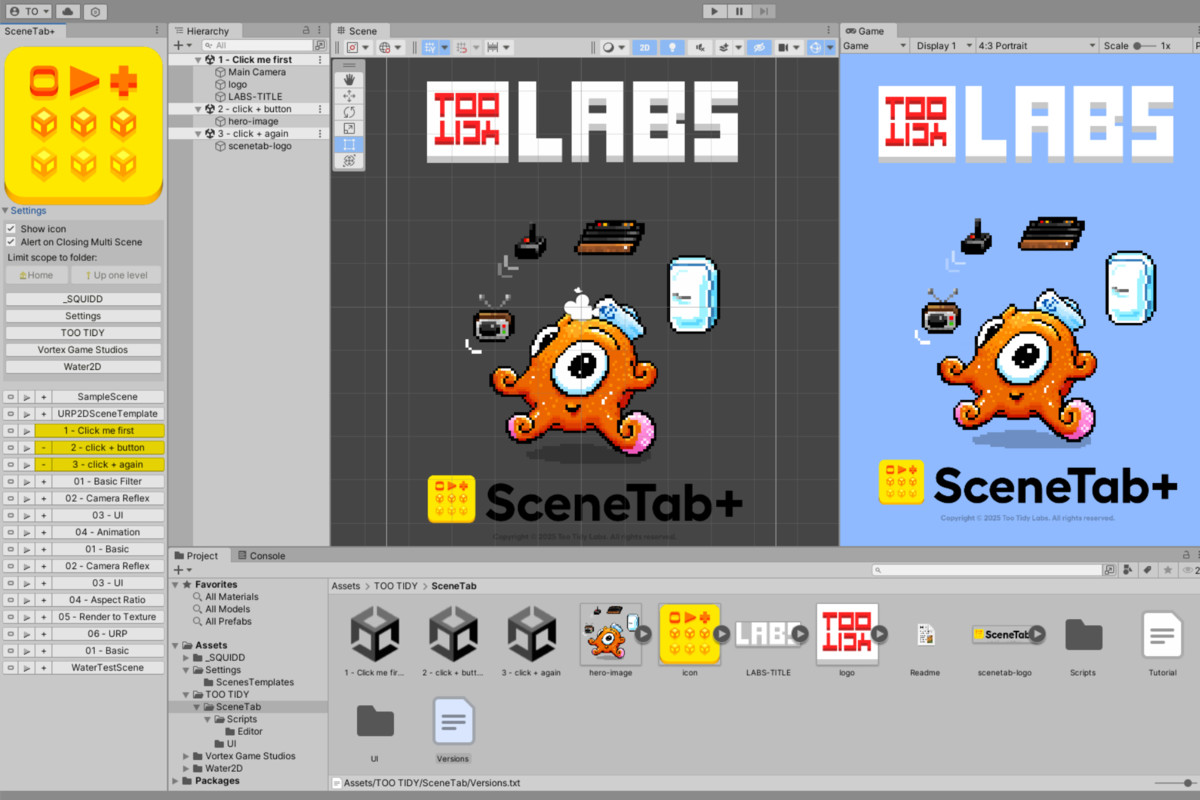Image resolution: width=1200 pixels, height=800 pixels.
Task: Click the Pause button in top toolbar
Action: (x=739, y=11)
